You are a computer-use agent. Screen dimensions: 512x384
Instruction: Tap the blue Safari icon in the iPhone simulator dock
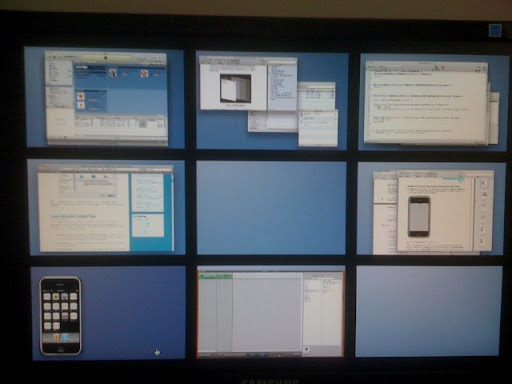pos(65,337)
